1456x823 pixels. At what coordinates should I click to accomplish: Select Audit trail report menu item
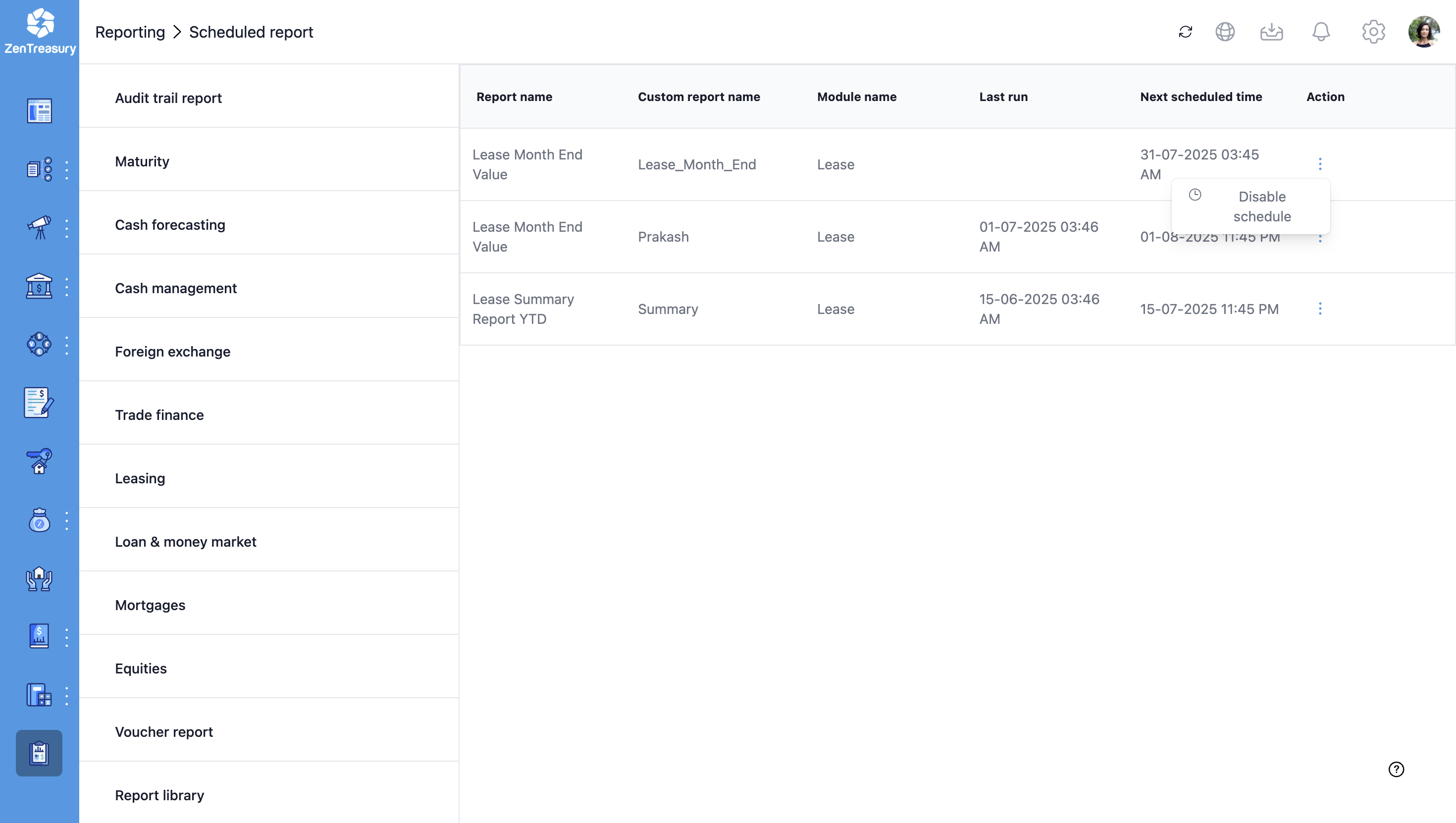[168, 98]
